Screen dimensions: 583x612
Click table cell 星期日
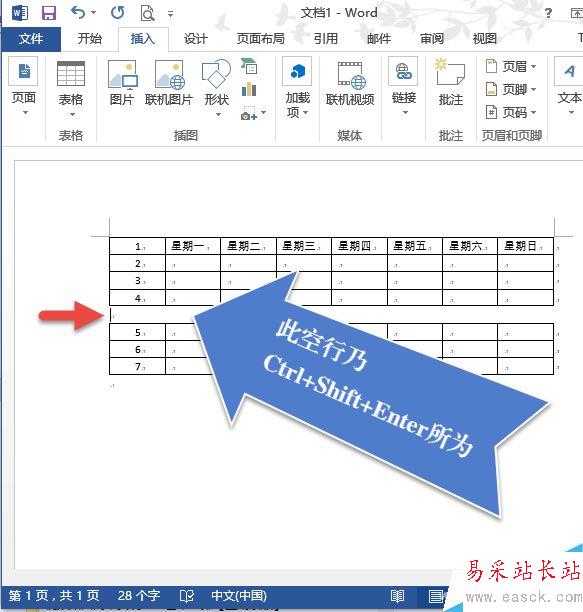525,246
